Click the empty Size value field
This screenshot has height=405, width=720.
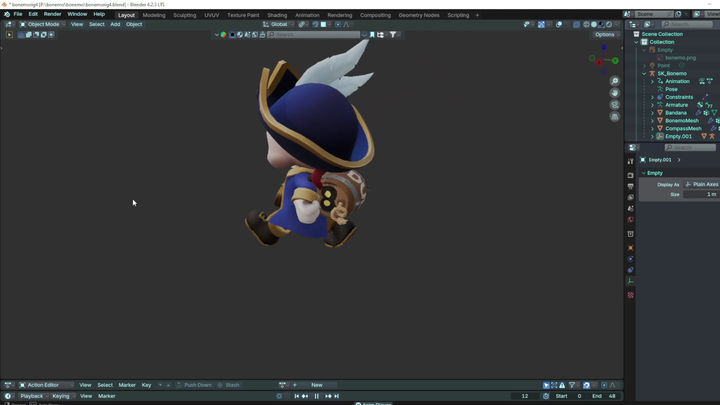coord(702,194)
